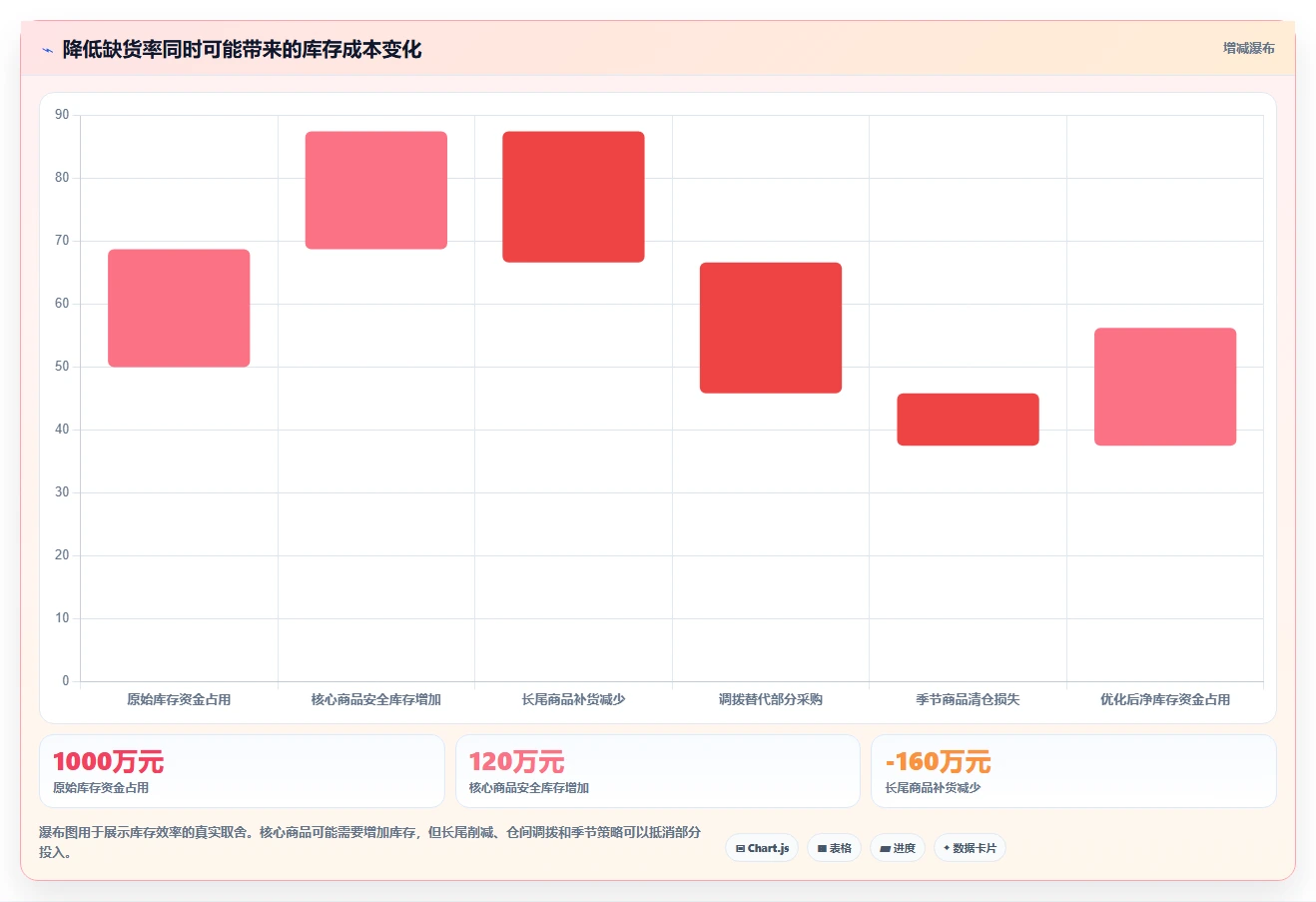The height and width of the screenshot is (902, 1316).
Task: Click y-axis value 0
Action: tap(66, 681)
